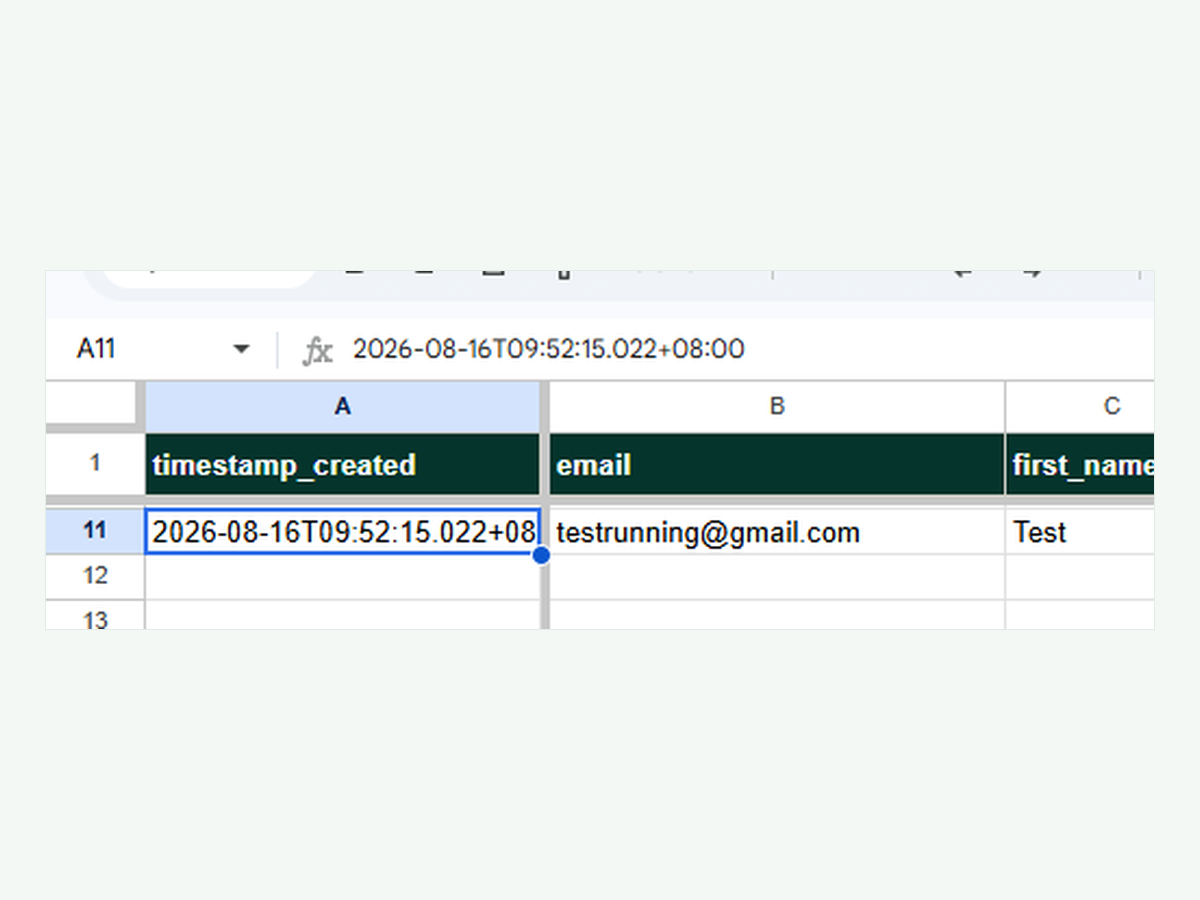Select column B header
1200x900 pixels.
(777, 406)
